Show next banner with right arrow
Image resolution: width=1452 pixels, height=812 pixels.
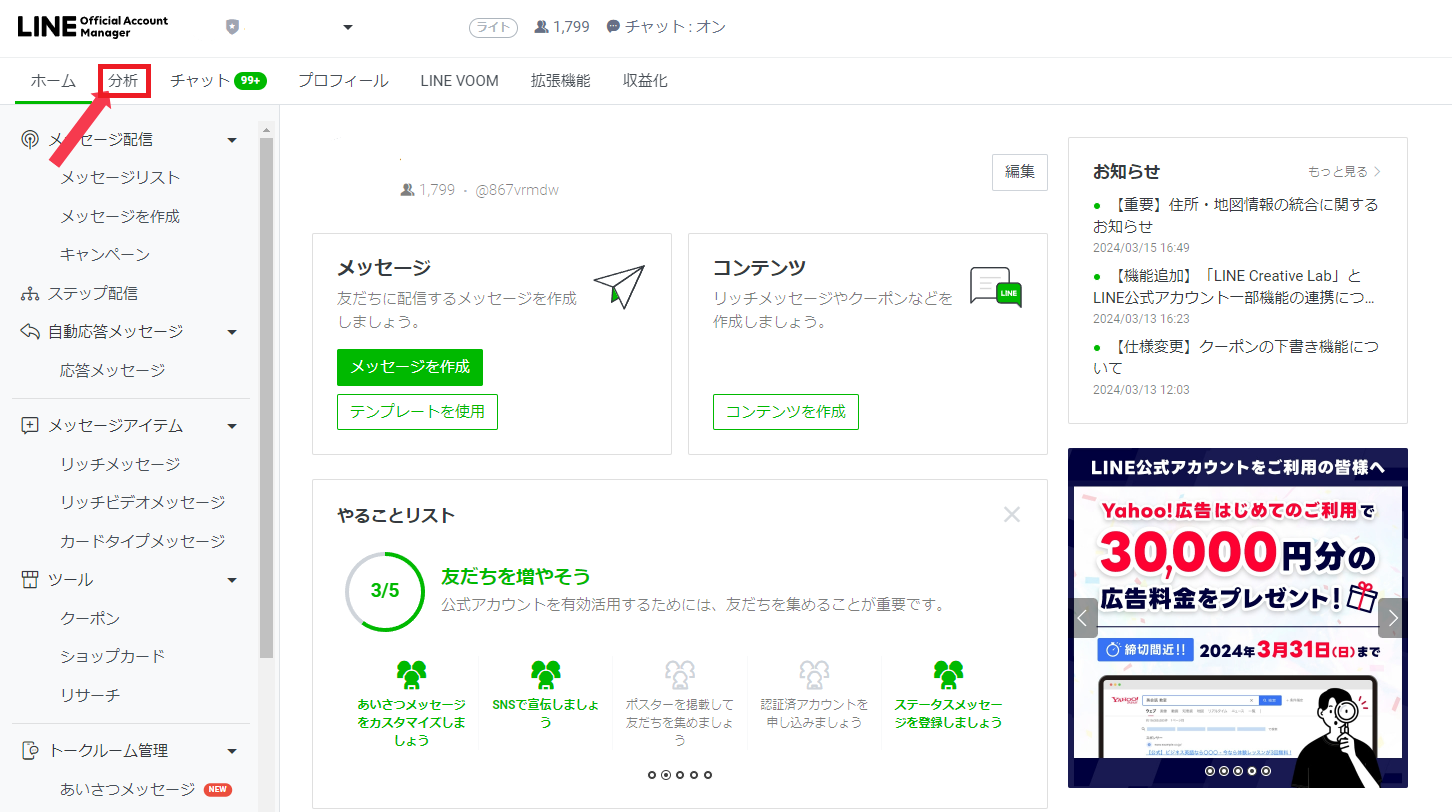pos(1391,618)
